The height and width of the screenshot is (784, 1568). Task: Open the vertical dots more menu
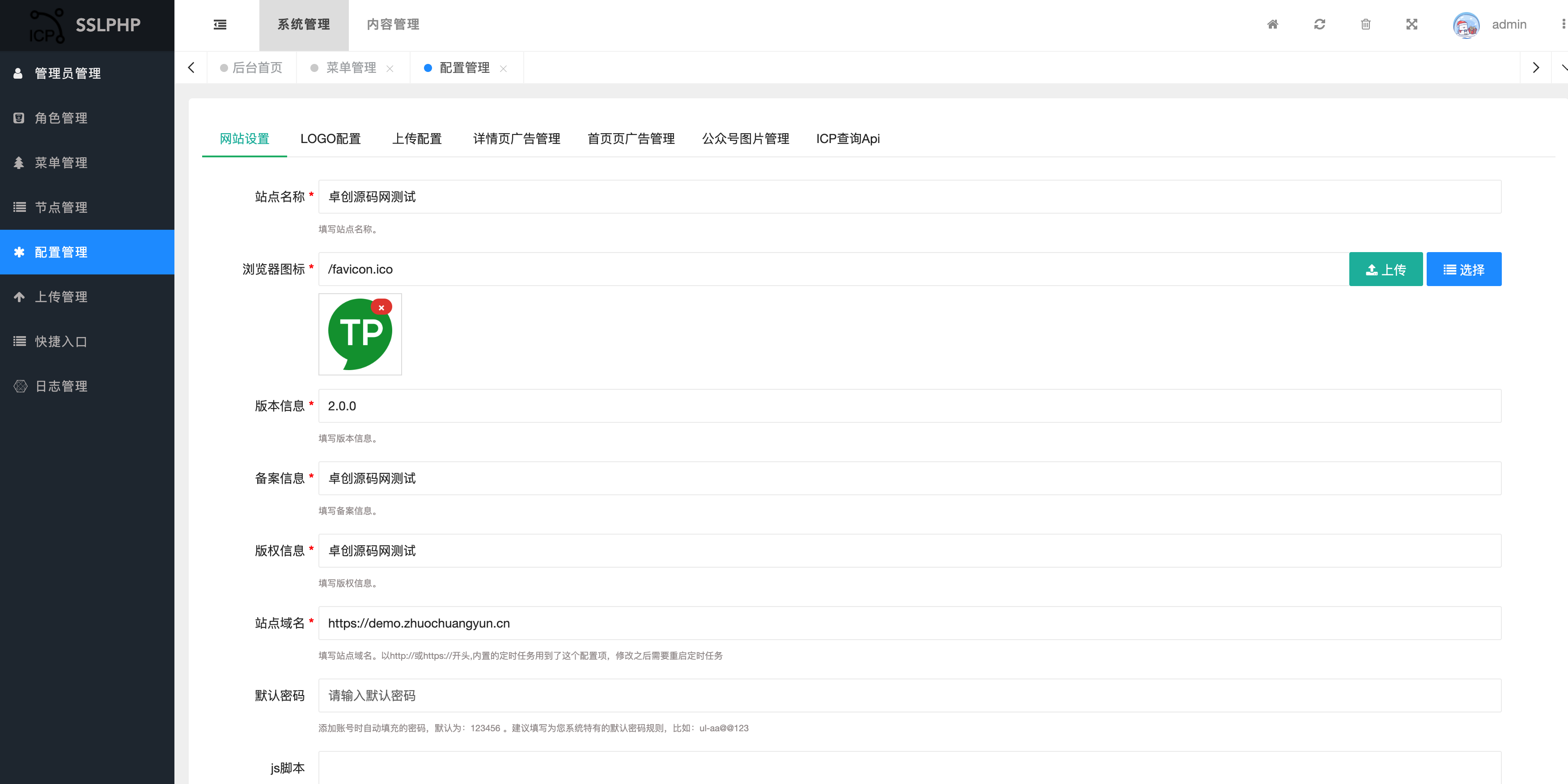(1563, 24)
